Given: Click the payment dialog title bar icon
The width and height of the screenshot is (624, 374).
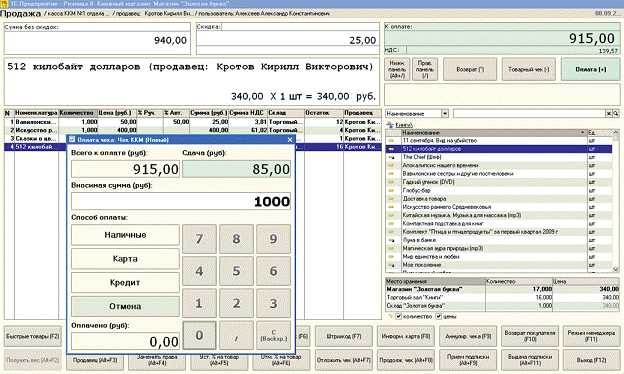Looking at the screenshot, I should click(72, 140).
